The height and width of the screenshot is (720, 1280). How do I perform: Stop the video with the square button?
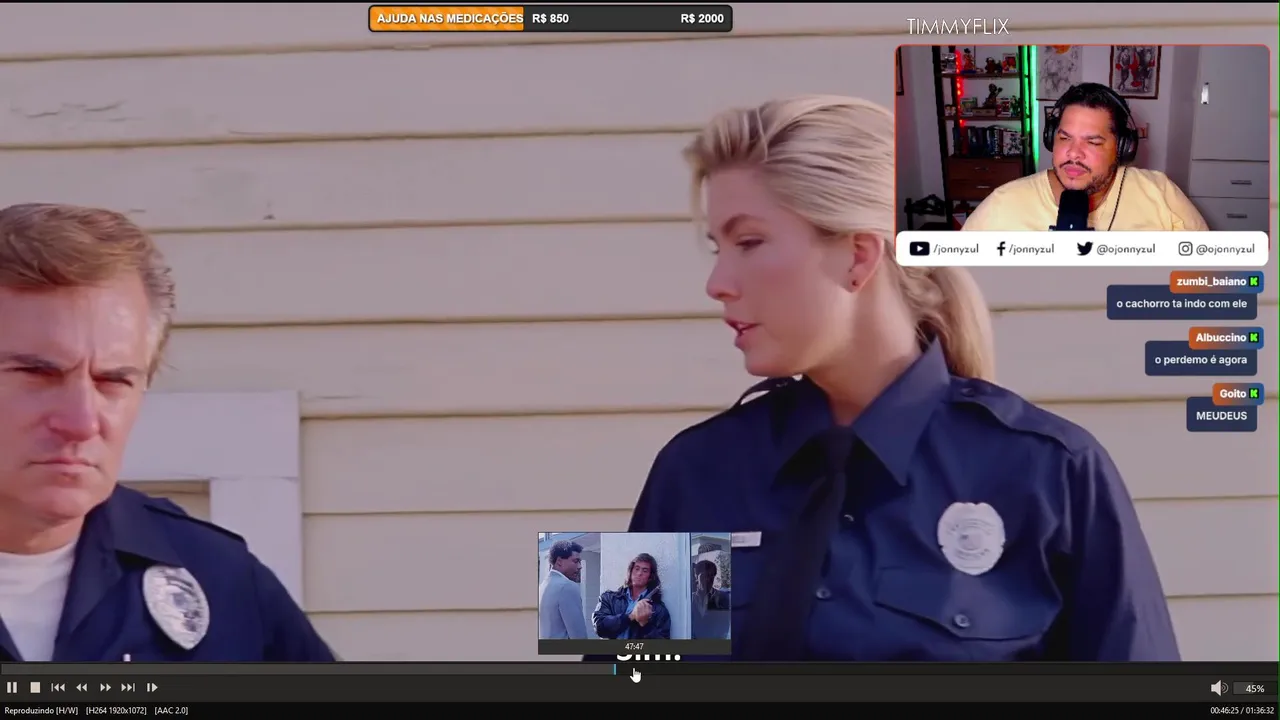pyautogui.click(x=35, y=687)
